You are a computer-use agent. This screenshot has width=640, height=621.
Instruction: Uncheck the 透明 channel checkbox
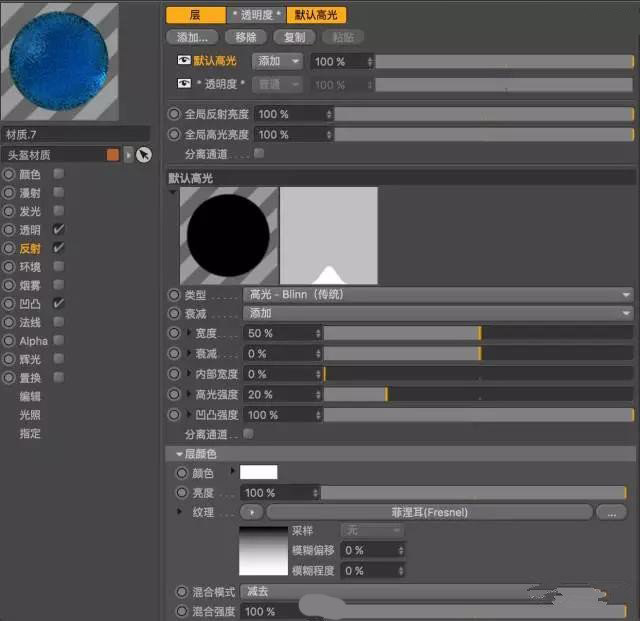[59, 229]
